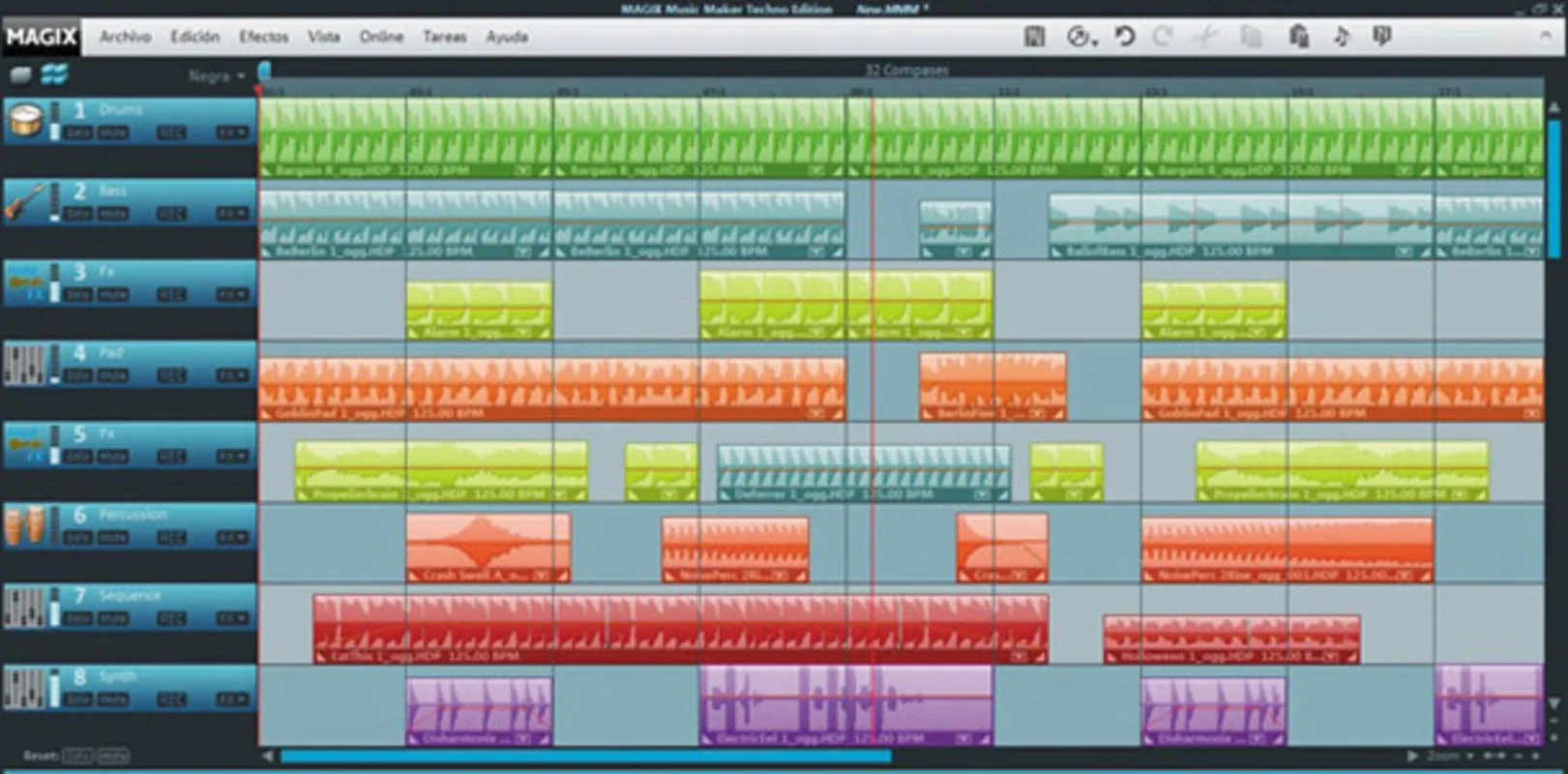Click the paste clipboard icon
This screenshot has height=774, width=1568.
click(1298, 37)
